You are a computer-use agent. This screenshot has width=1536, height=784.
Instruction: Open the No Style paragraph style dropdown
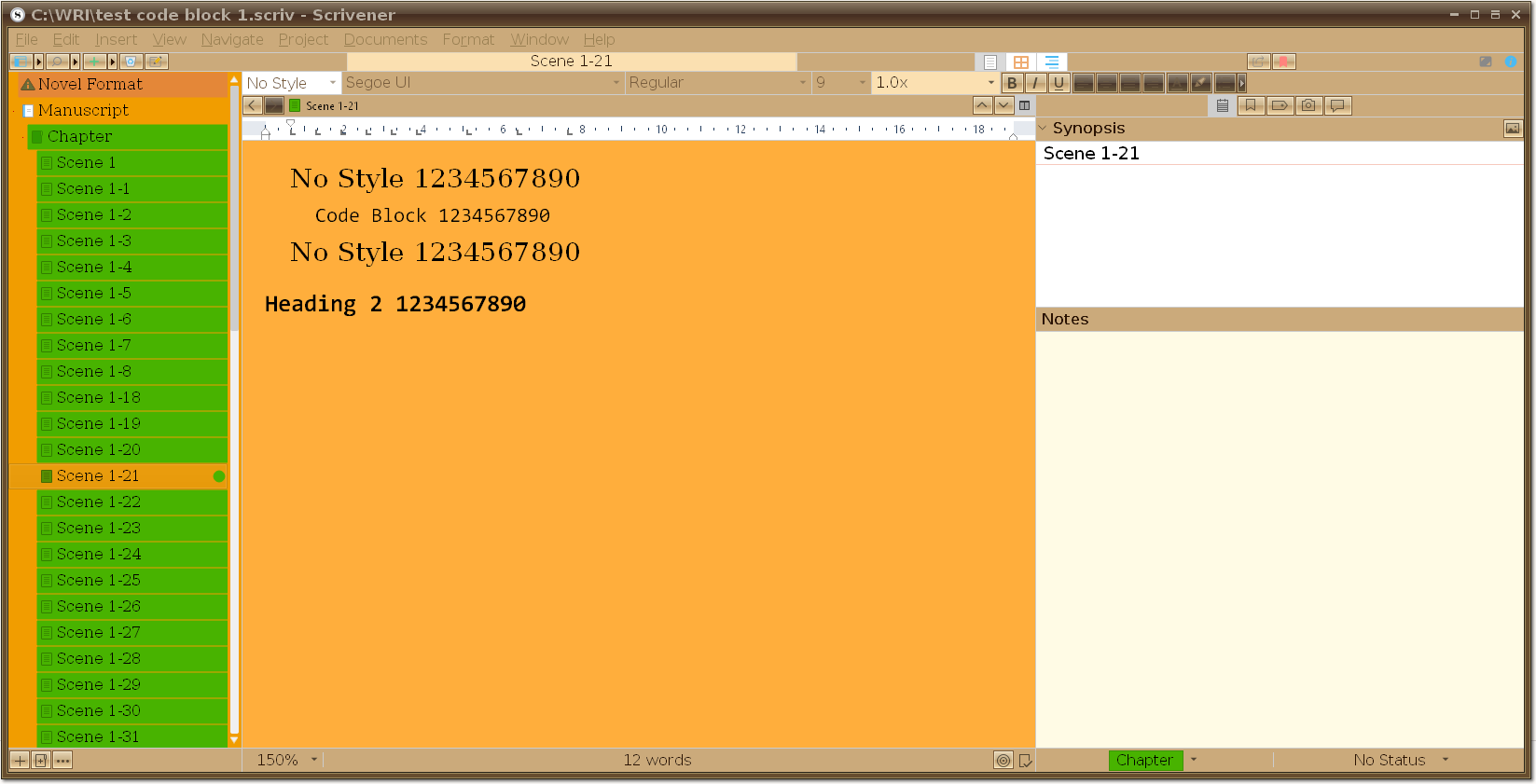(x=291, y=83)
